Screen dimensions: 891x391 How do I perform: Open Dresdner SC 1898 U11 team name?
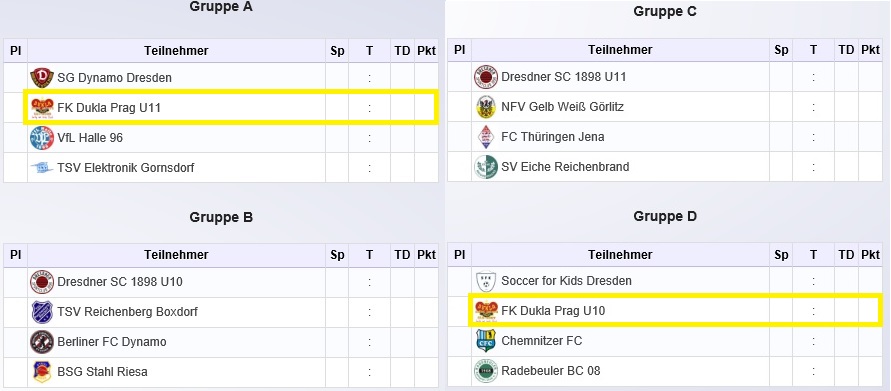pos(563,77)
